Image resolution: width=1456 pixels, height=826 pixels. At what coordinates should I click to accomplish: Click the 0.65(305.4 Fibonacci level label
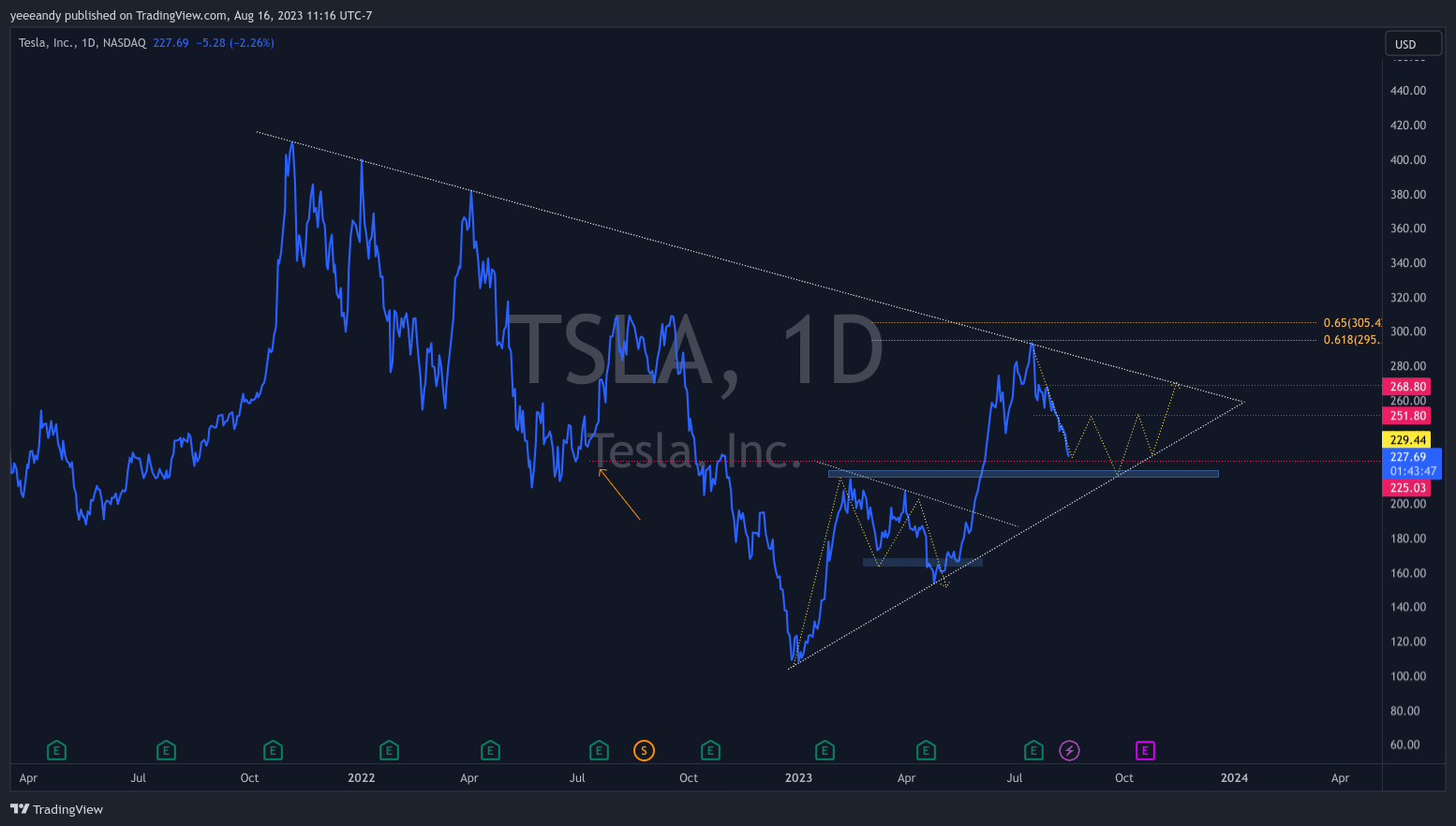coord(1352,323)
